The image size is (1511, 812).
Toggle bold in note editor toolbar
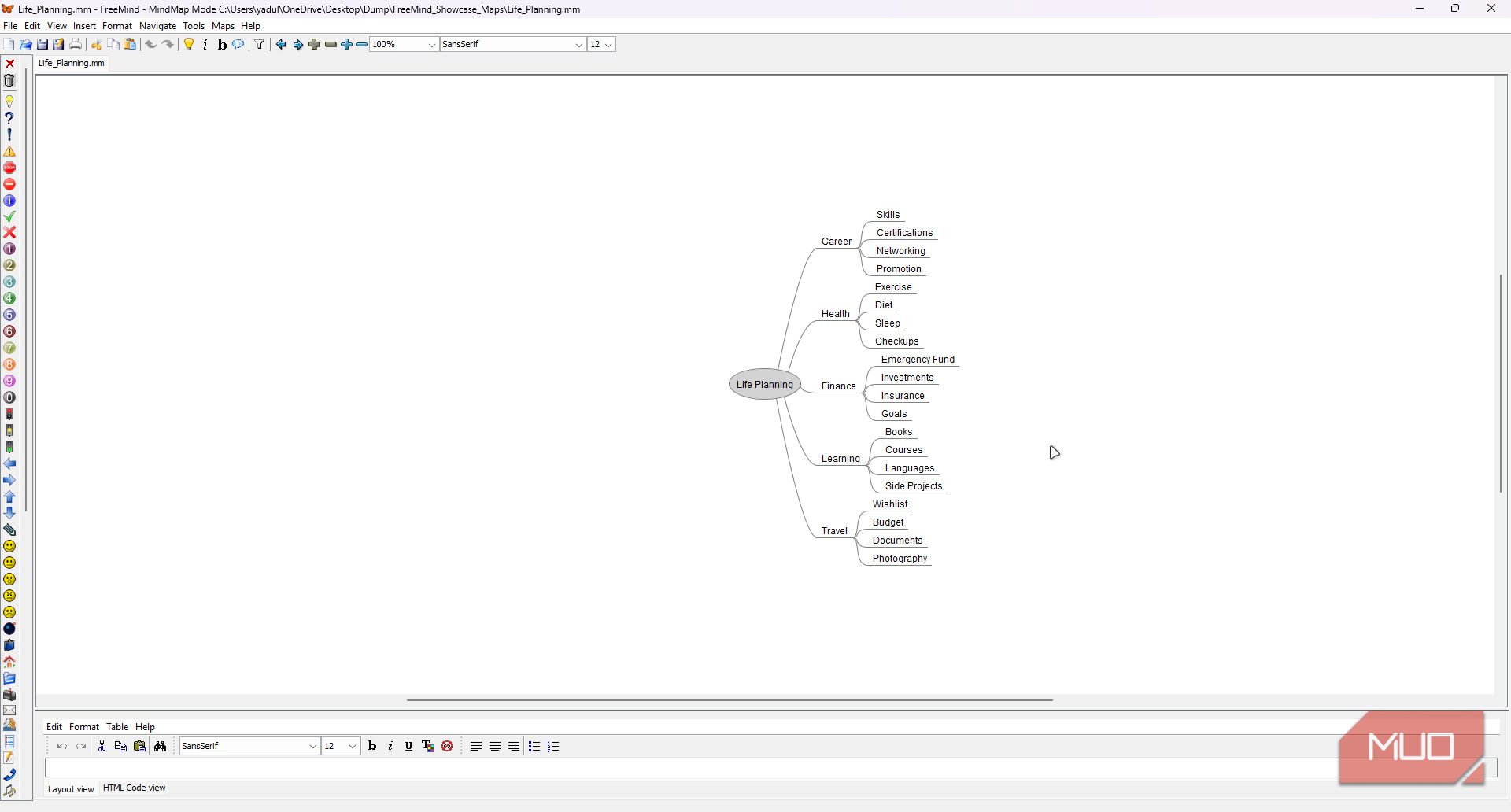pos(372,747)
